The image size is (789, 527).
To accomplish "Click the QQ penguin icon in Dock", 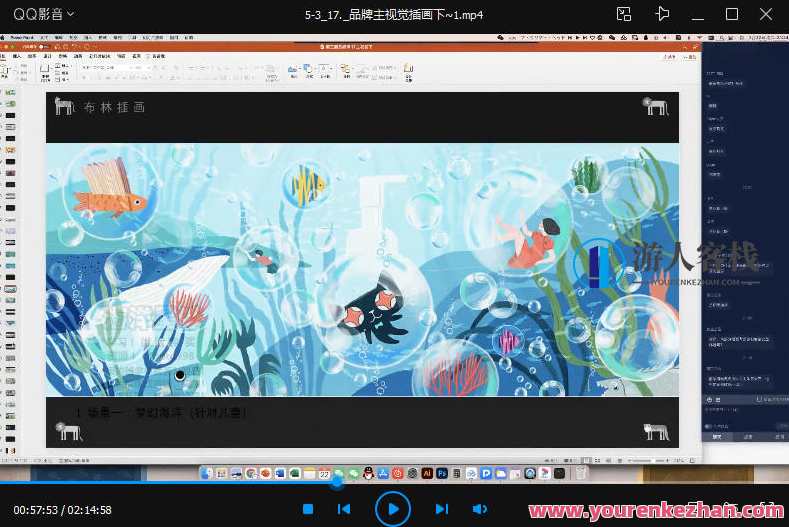I will point(368,473).
